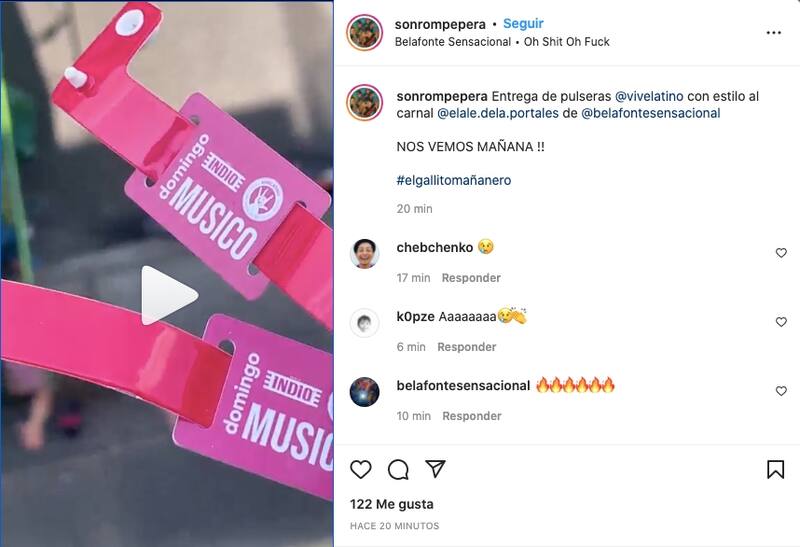
Task: Like k0pze's comment
Action: [x=781, y=321]
